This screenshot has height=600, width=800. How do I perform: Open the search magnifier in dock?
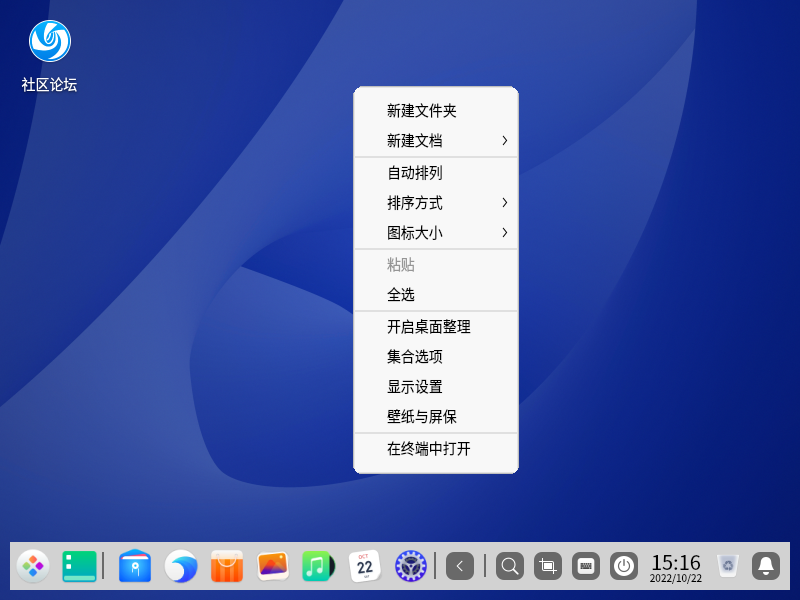point(510,566)
